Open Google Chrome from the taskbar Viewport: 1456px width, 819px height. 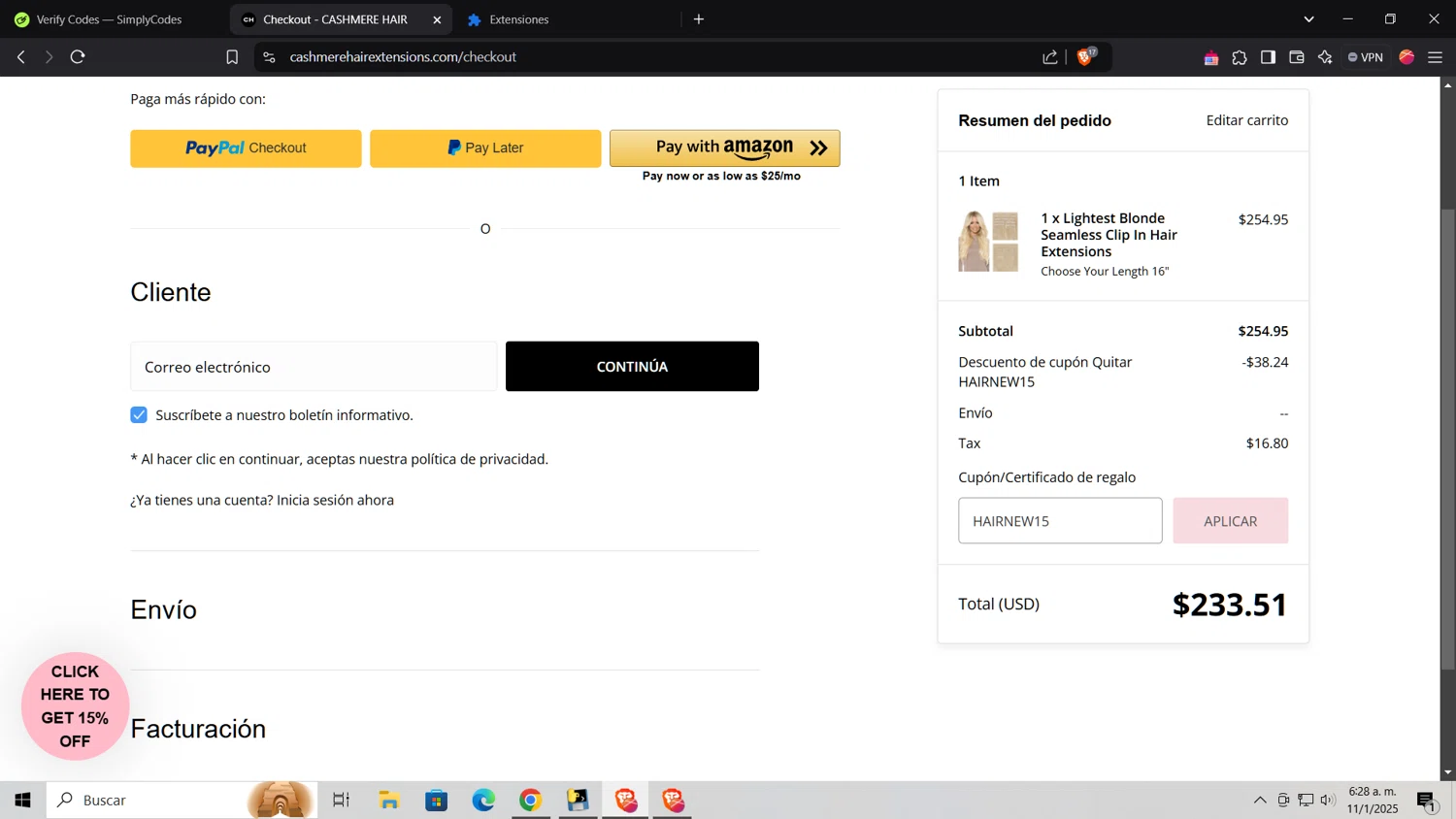point(531,801)
